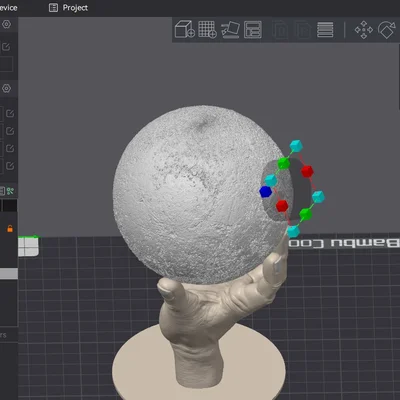Arrange all objects using layout icon
Image resolution: width=400 pixels, height=400 pixels.
(x=253, y=30)
